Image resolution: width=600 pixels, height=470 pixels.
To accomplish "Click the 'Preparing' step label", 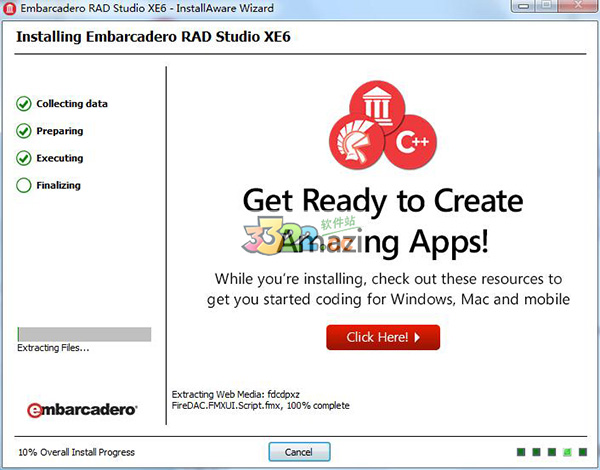I will [x=60, y=131].
